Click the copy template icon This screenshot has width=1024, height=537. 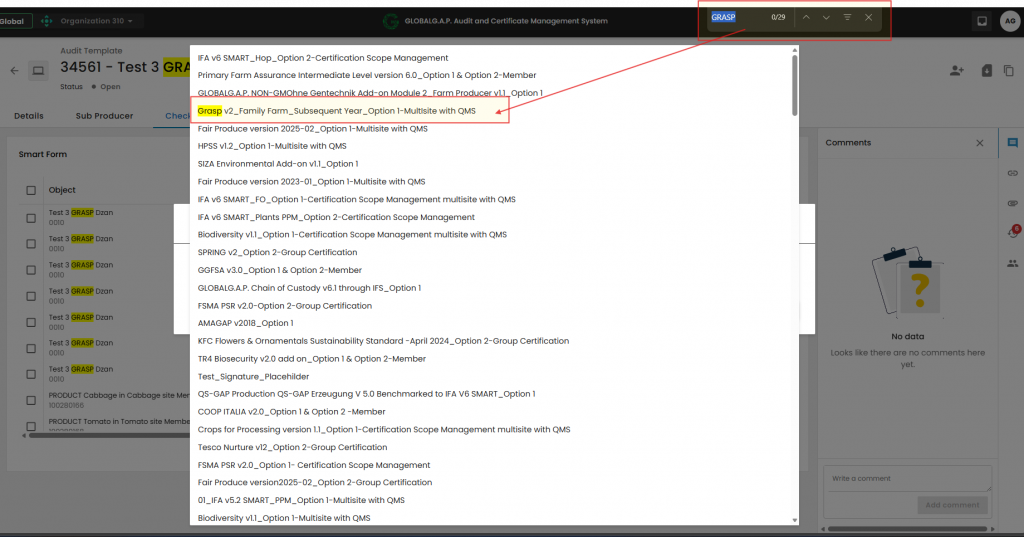(1008, 70)
